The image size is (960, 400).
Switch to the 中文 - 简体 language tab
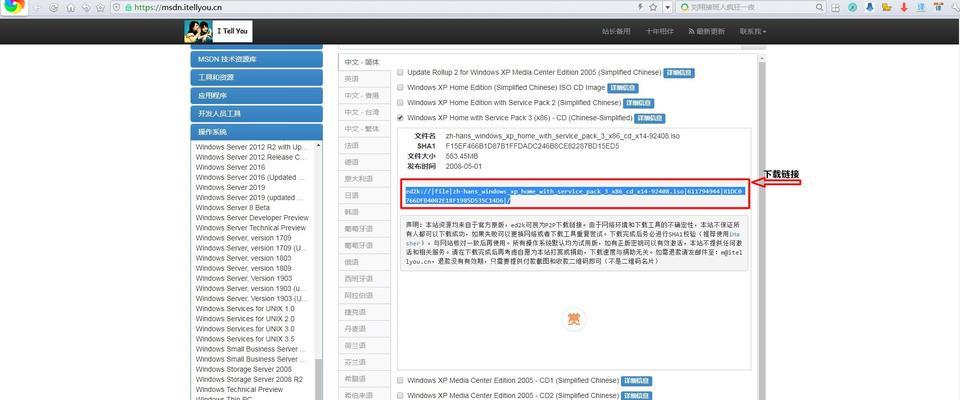[x=363, y=62]
